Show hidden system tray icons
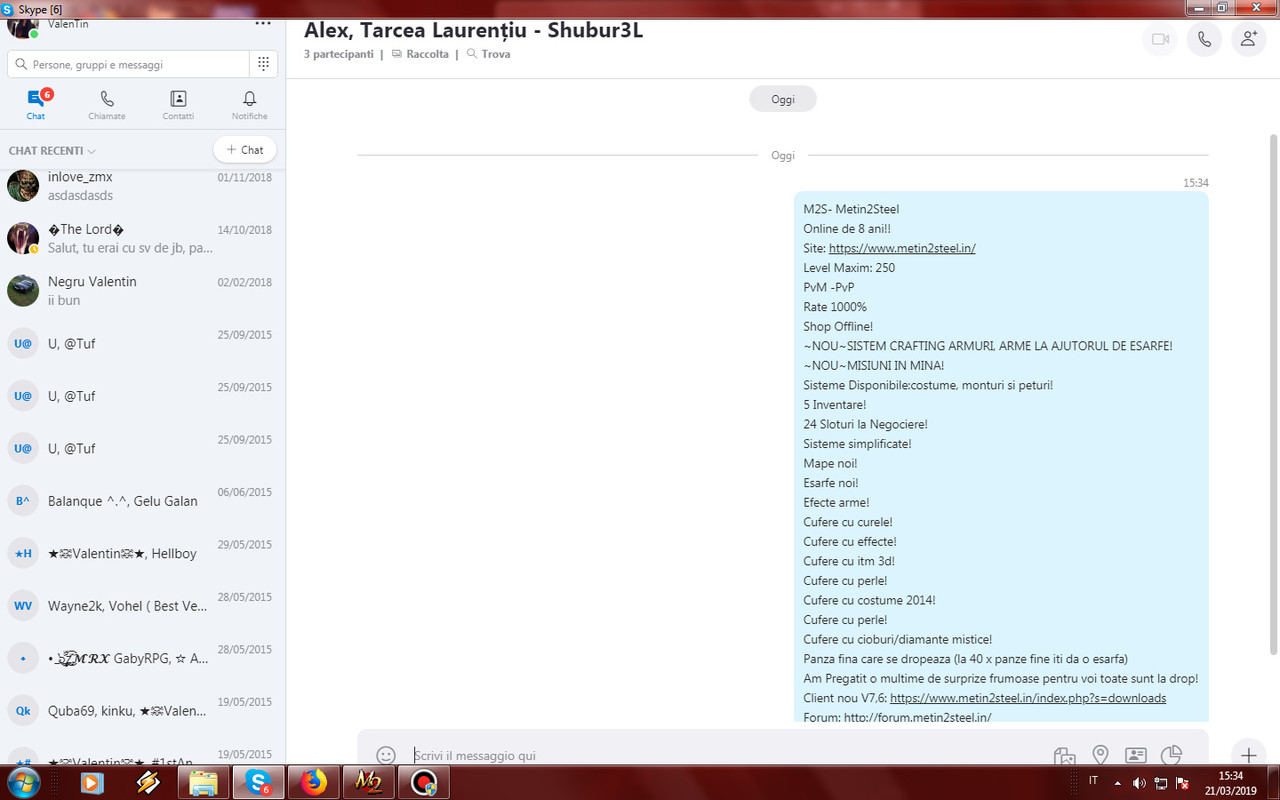Viewport: 1280px width, 800px height. pos(1117,782)
